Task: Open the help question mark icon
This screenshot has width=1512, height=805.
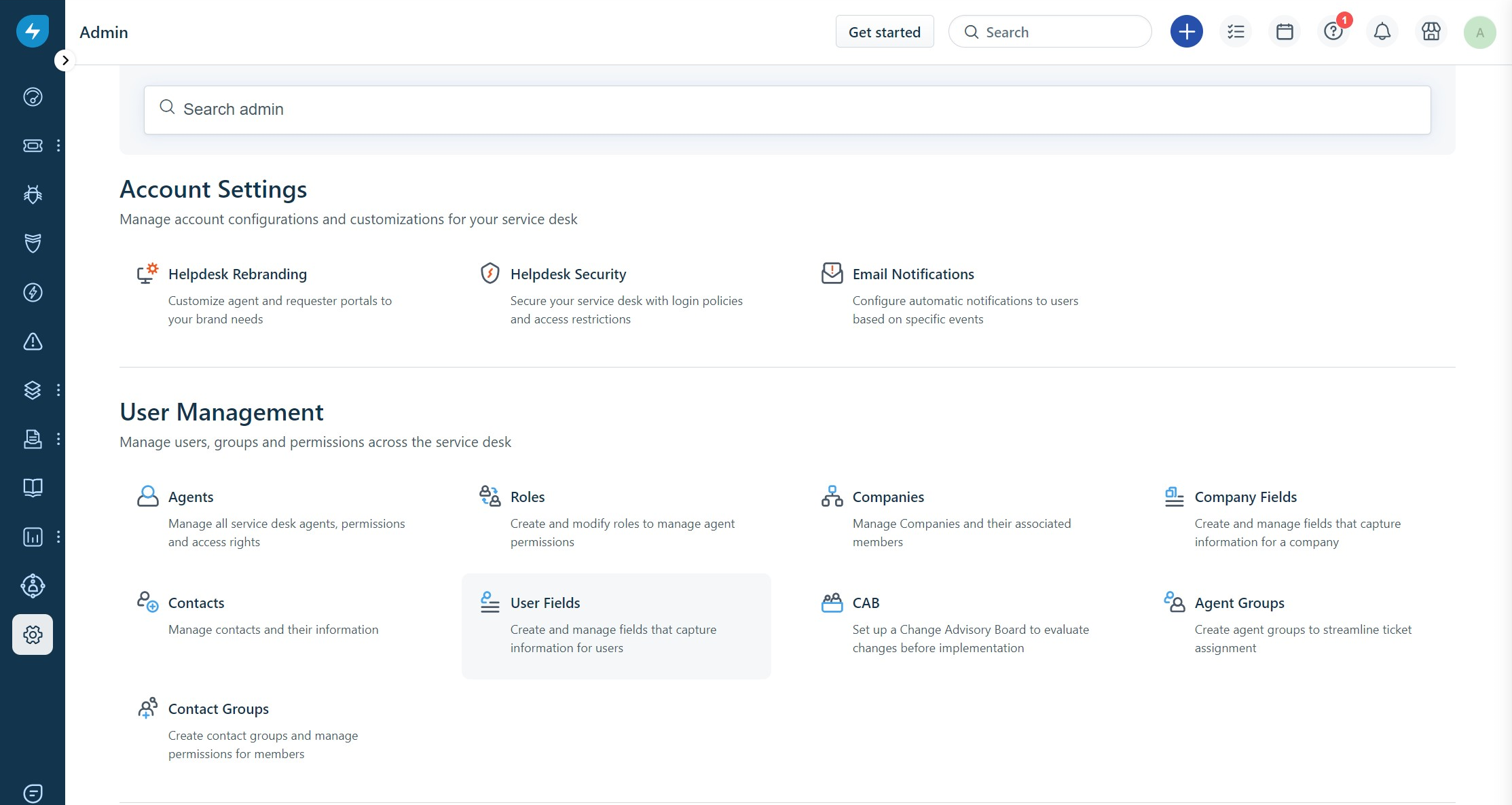Action: click(x=1333, y=32)
